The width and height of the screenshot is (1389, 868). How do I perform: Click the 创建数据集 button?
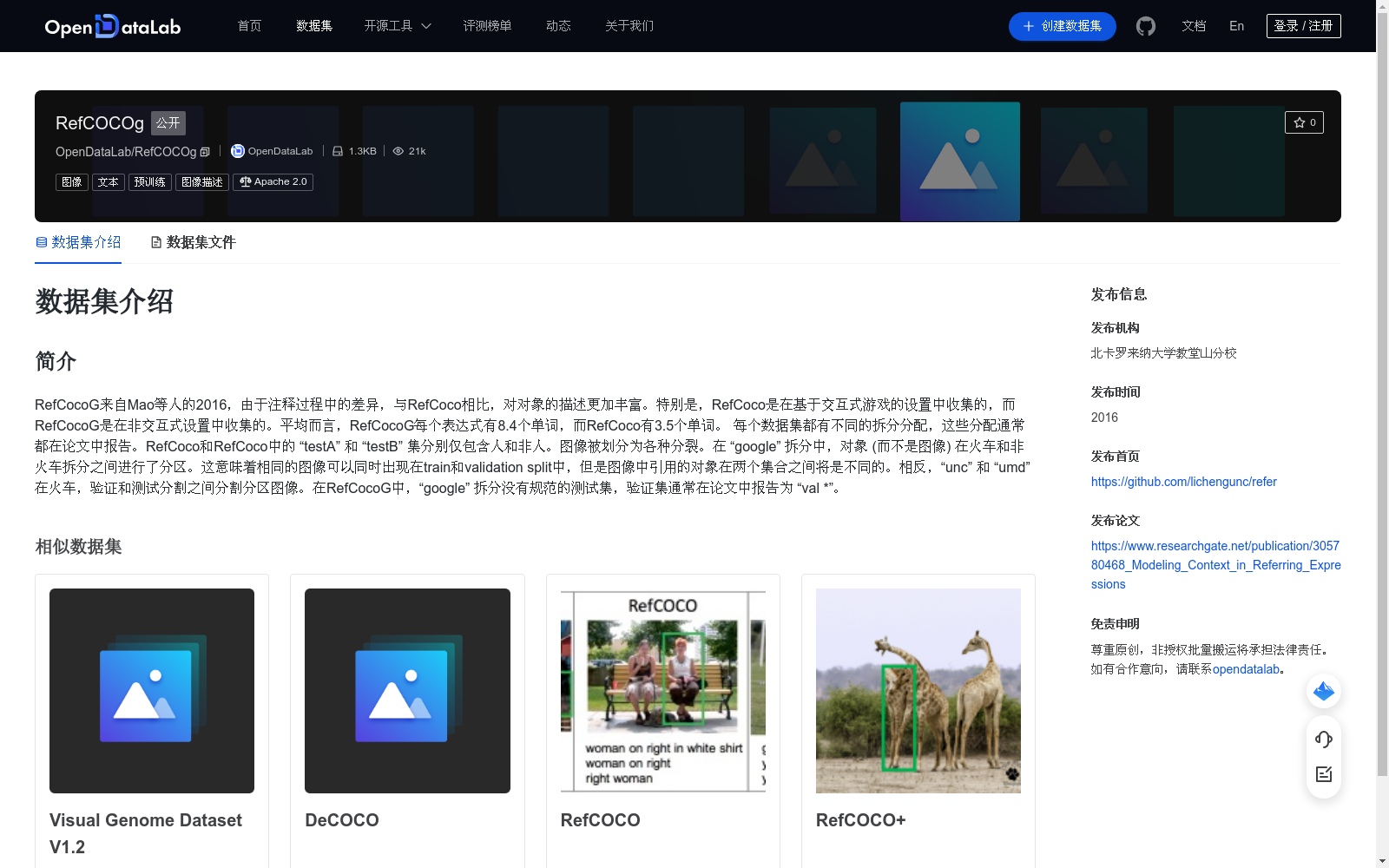click(1063, 26)
